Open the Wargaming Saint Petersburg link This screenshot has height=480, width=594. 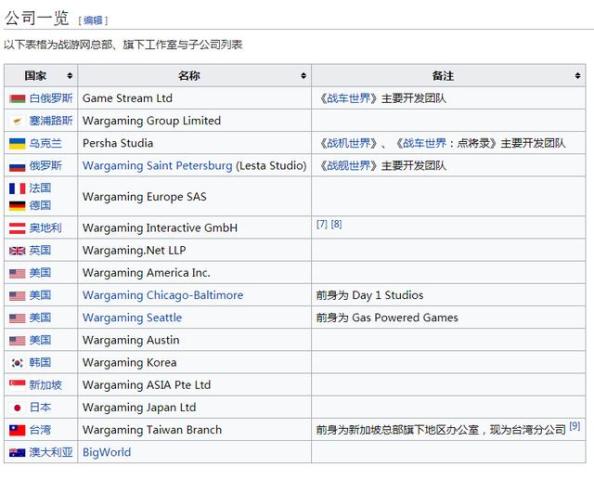(157, 166)
